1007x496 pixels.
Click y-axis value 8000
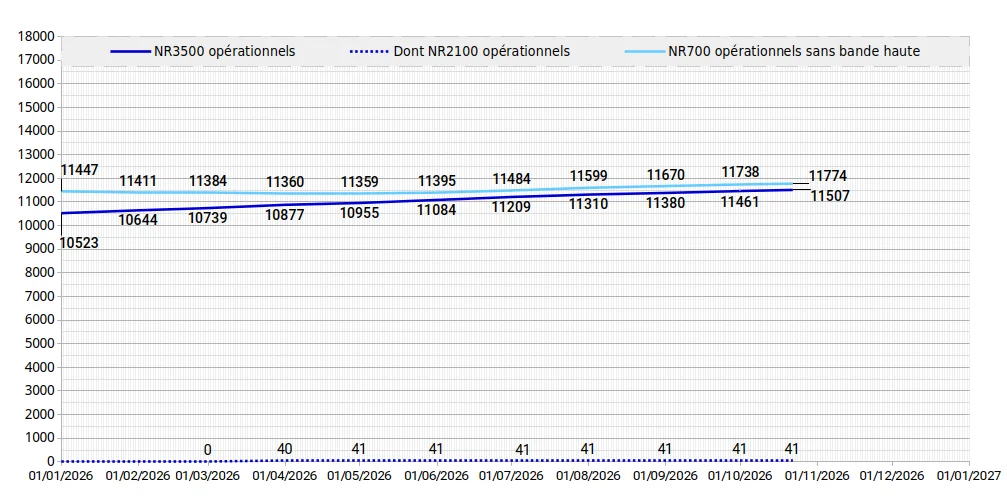[x=42, y=272]
